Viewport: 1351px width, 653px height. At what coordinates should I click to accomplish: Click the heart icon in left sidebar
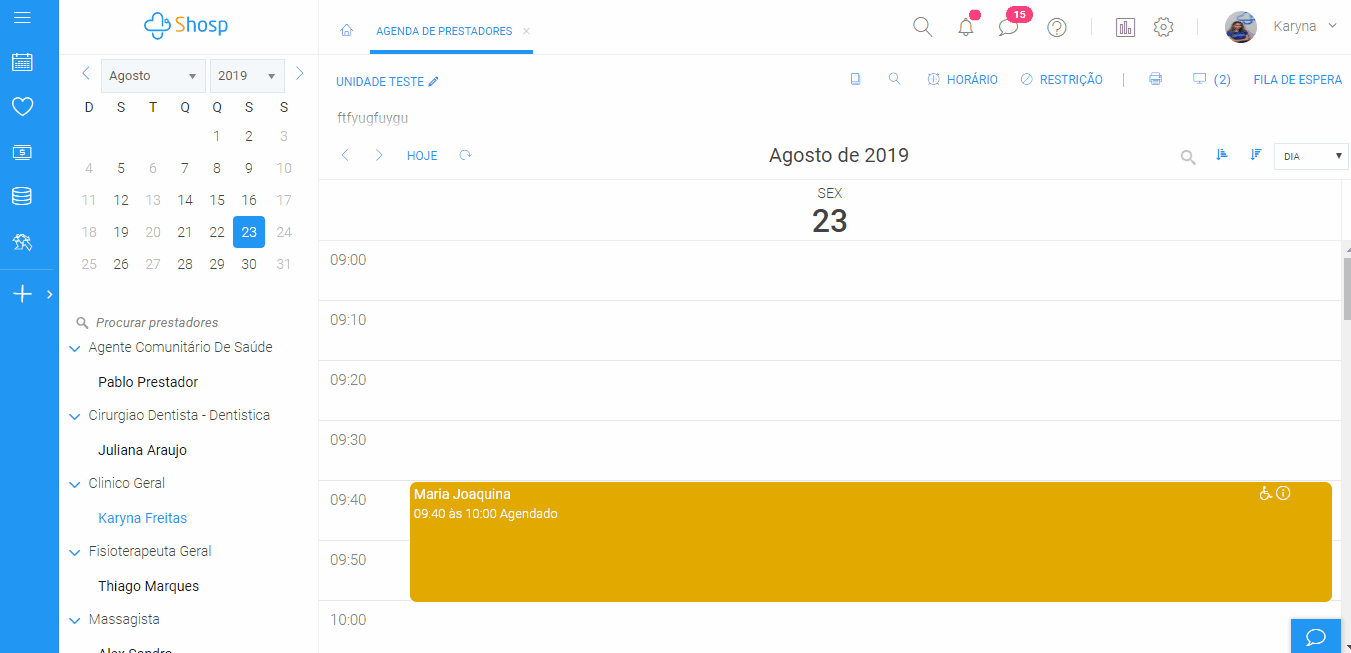[22, 107]
